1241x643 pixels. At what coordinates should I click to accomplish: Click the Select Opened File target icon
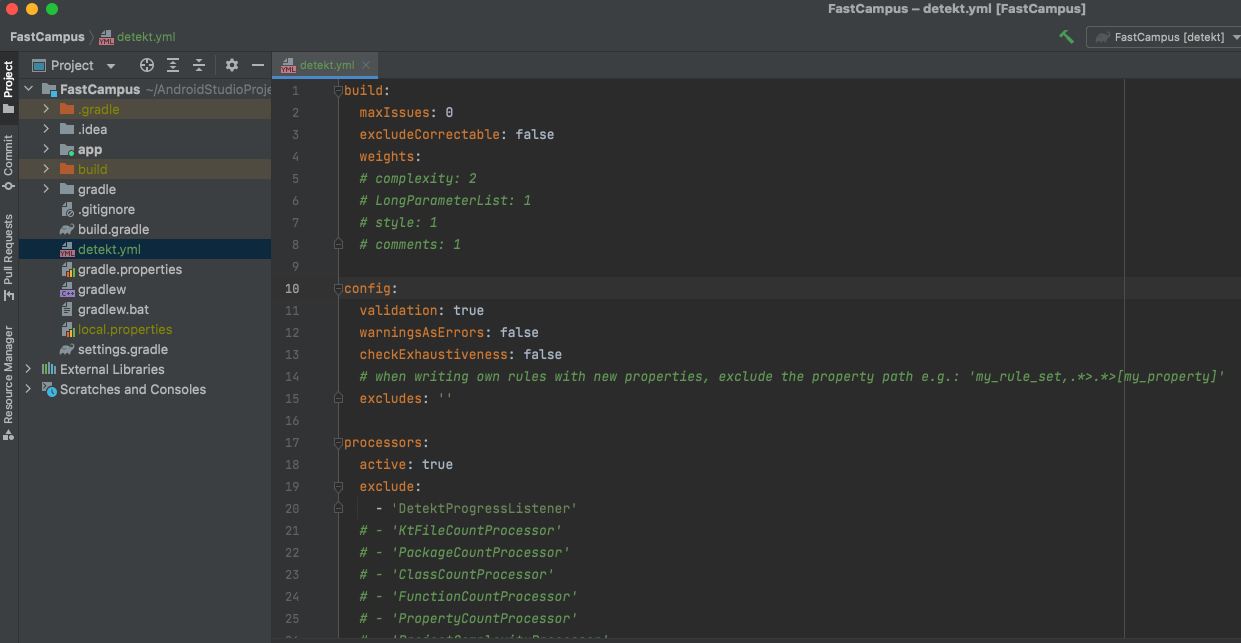click(147, 65)
